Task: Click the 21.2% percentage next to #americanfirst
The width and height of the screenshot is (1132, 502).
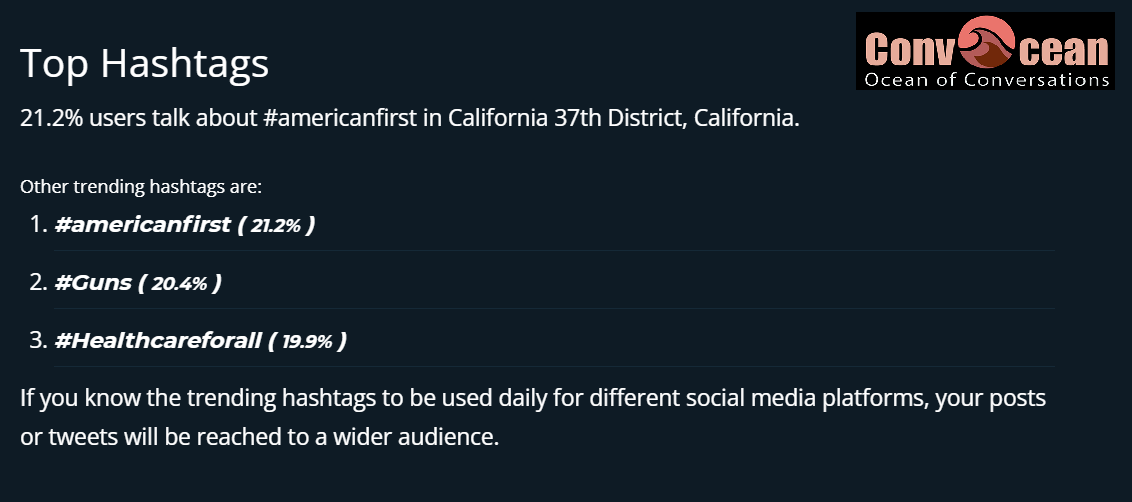Action: (x=275, y=225)
